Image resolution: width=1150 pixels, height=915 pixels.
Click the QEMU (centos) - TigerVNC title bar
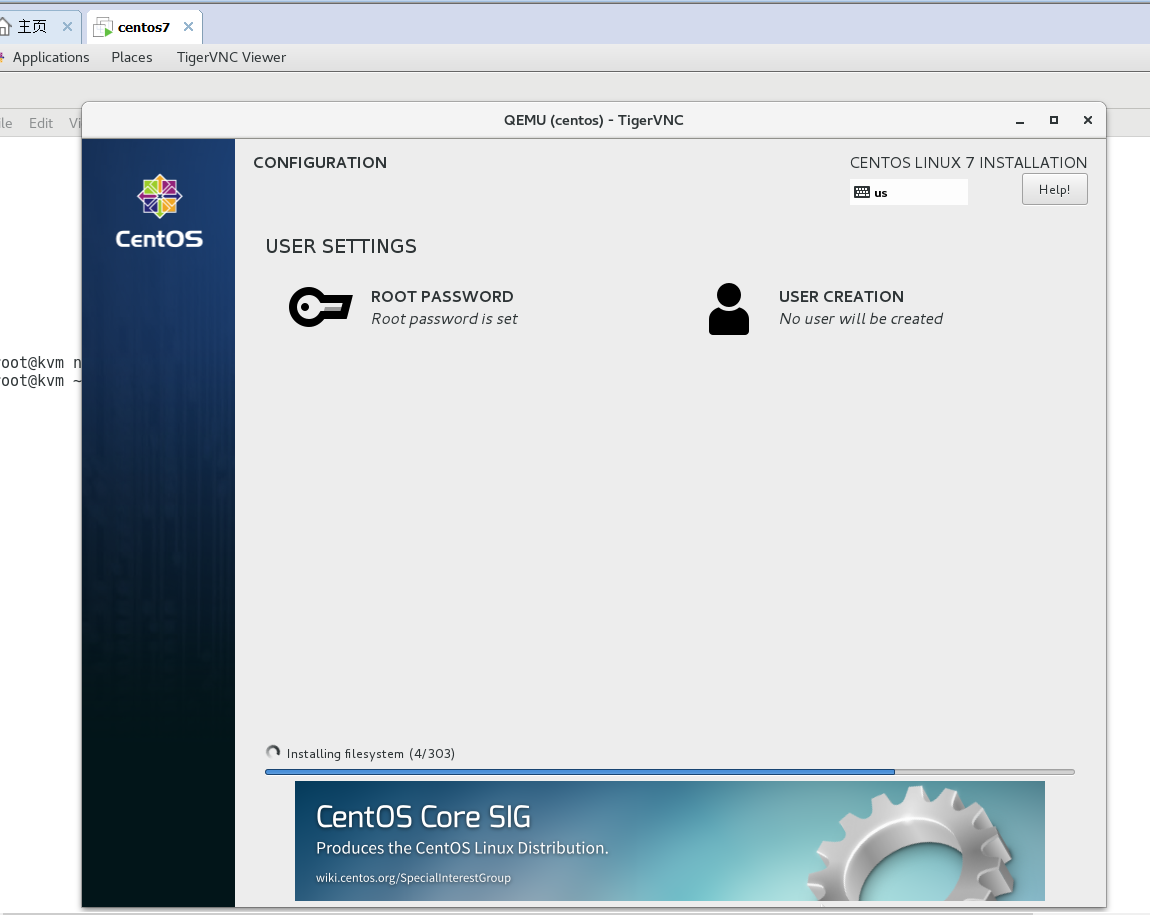pos(593,120)
